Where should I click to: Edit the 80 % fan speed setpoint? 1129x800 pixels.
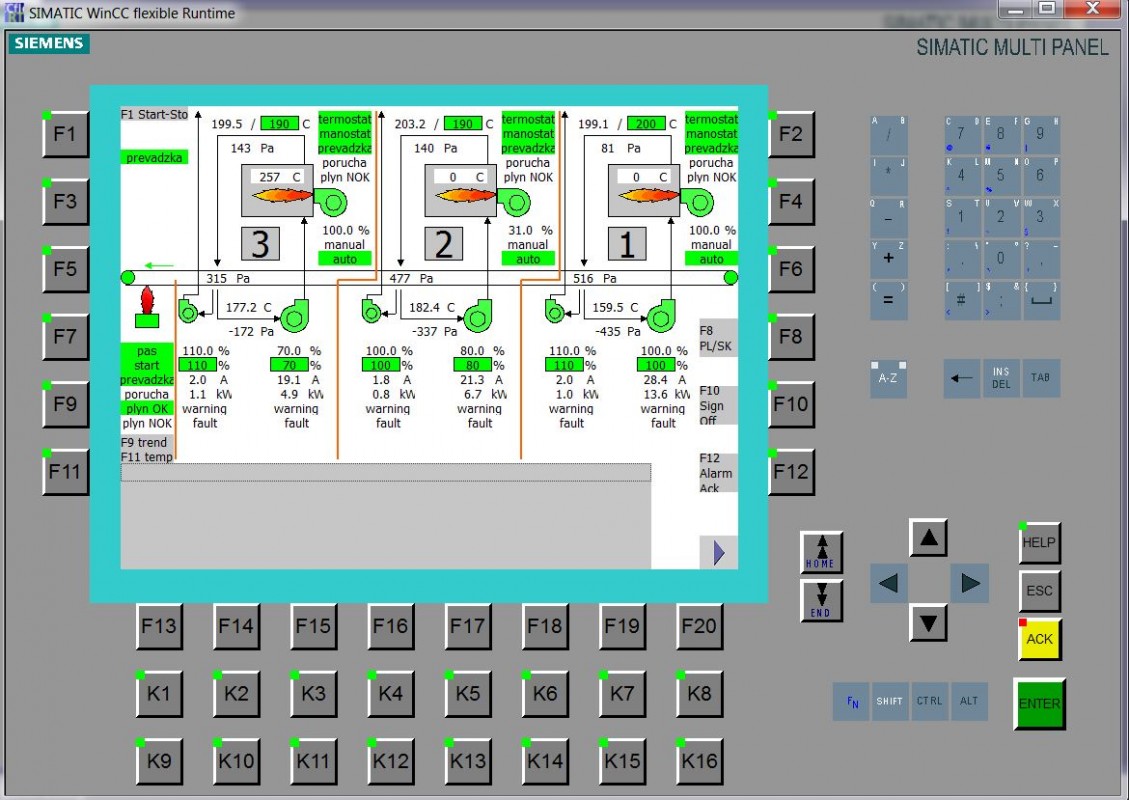(x=472, y=365)
